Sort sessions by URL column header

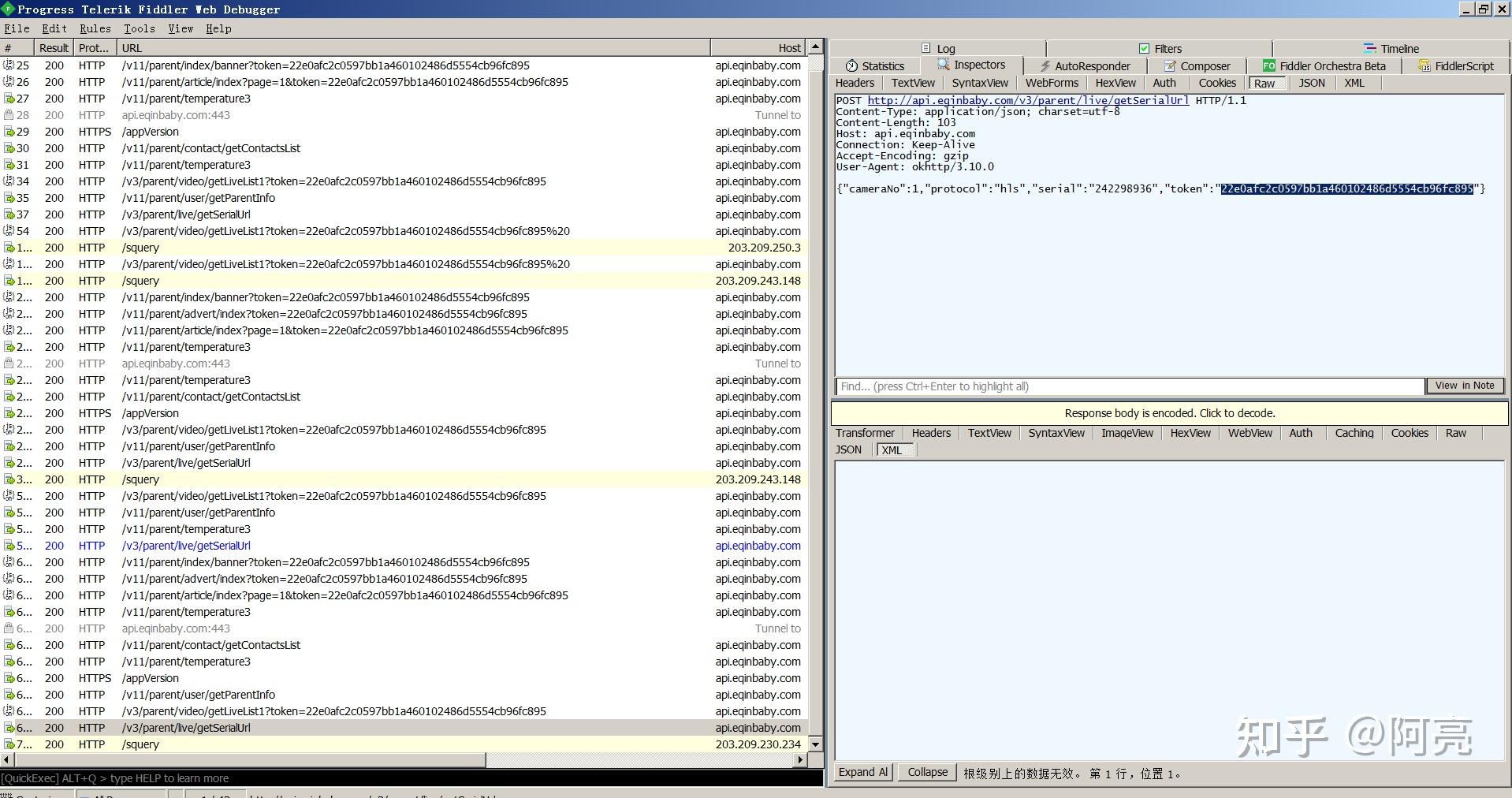[413, 48]
